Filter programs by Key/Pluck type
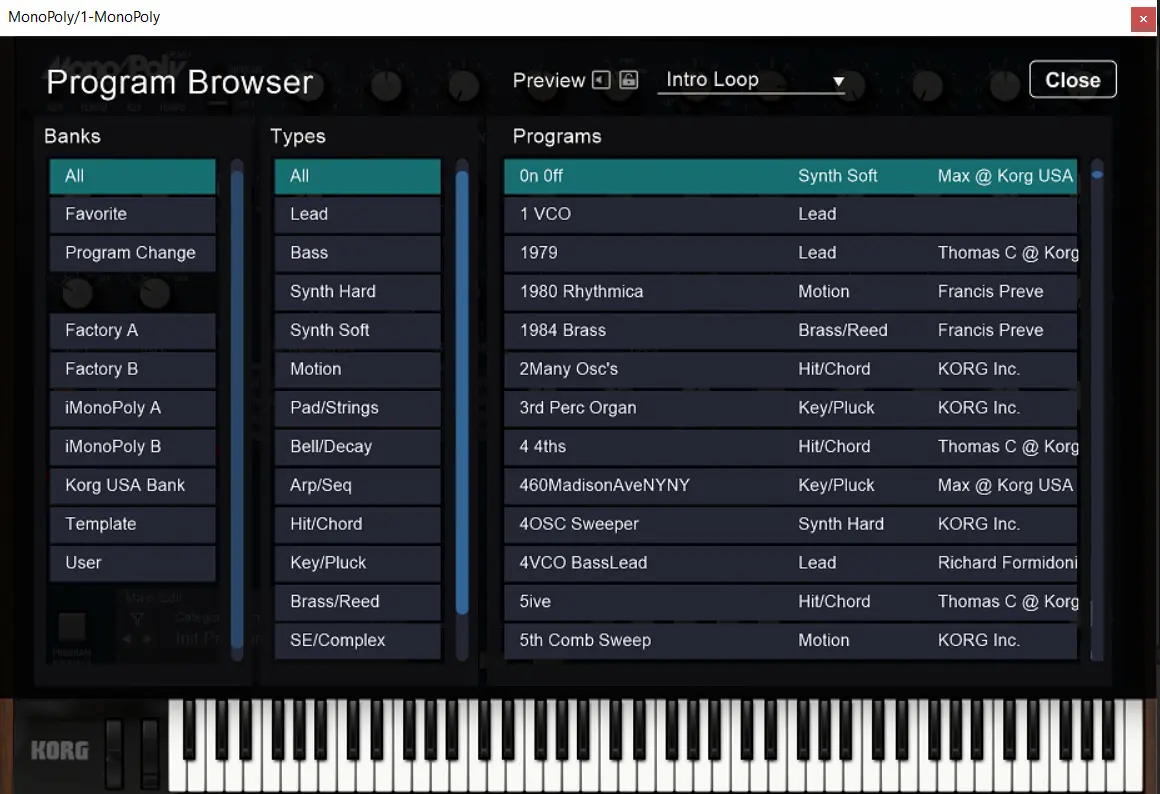Viewport: 1160px width, 794px height. 357,563
